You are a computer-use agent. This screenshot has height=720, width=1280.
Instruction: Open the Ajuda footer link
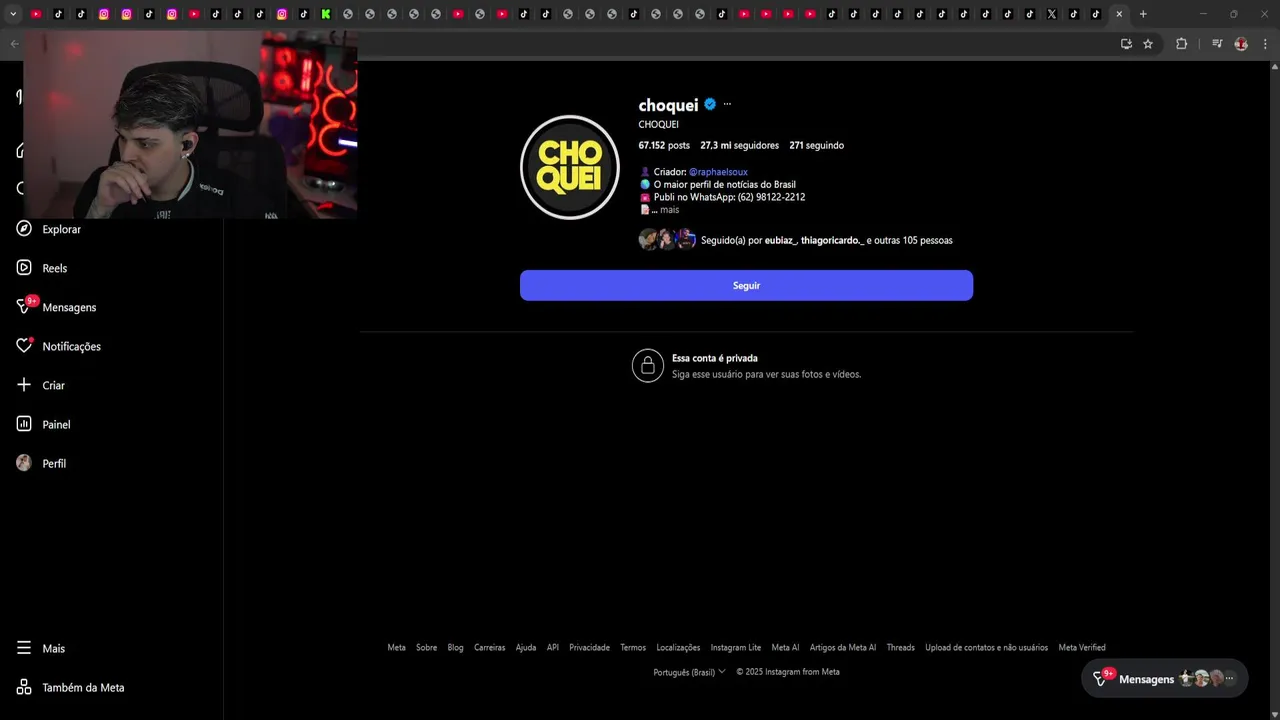(526, 647)
